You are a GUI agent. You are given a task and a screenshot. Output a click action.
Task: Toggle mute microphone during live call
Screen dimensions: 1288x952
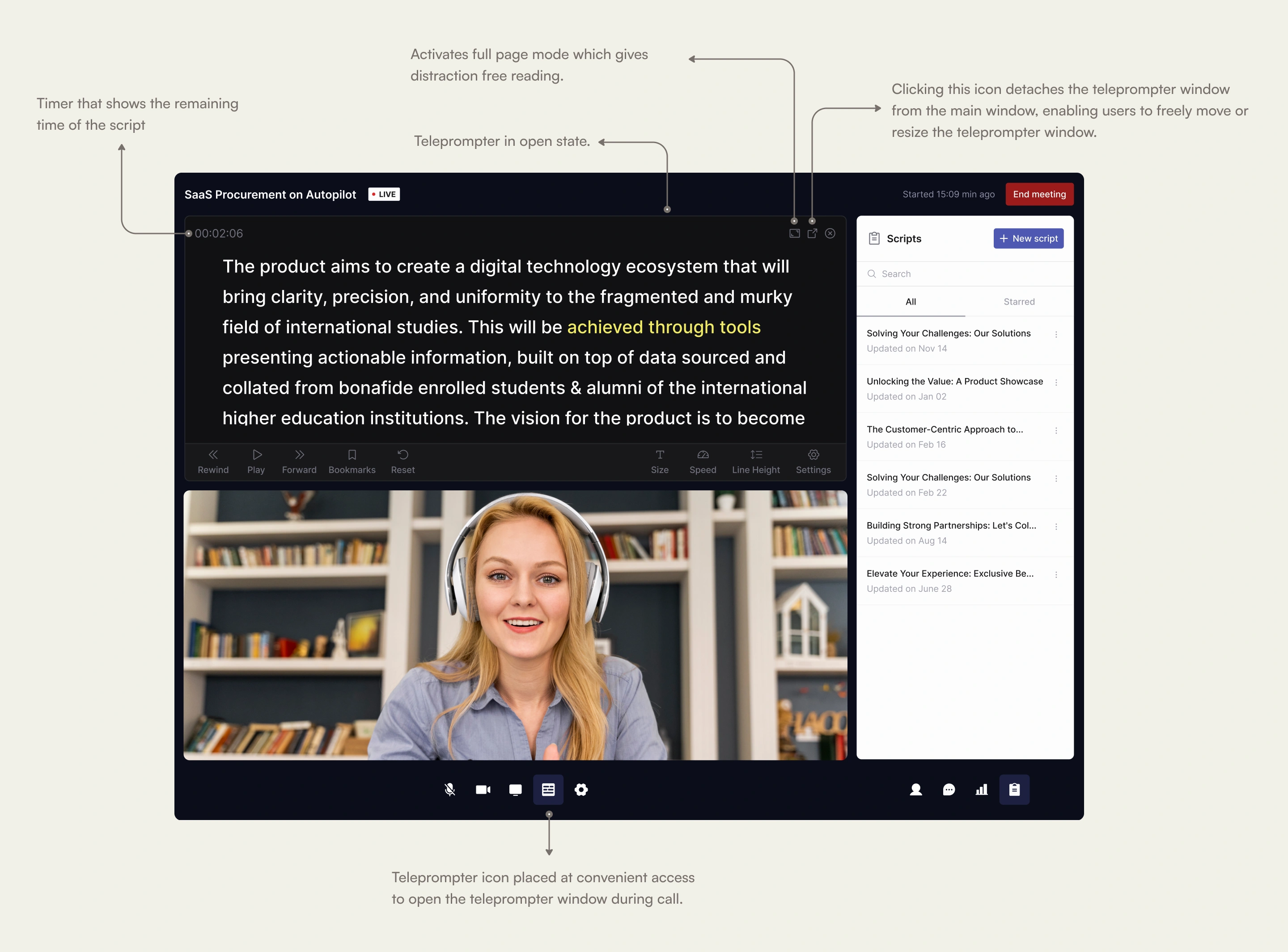[450, 789]
